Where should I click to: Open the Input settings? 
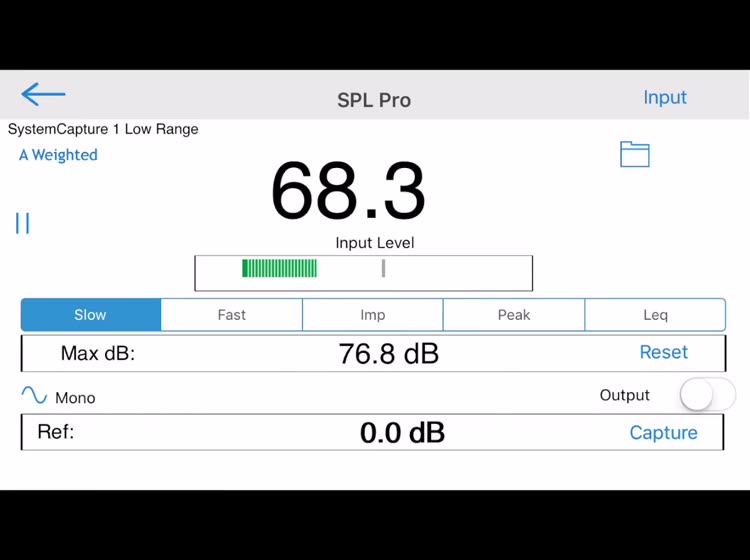coord(665,98)
